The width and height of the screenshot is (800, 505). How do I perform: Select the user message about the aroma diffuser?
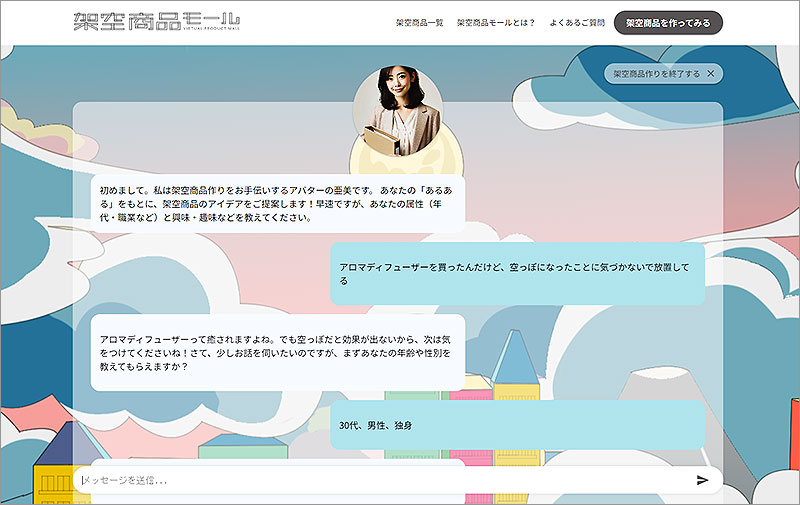[517, 274]
